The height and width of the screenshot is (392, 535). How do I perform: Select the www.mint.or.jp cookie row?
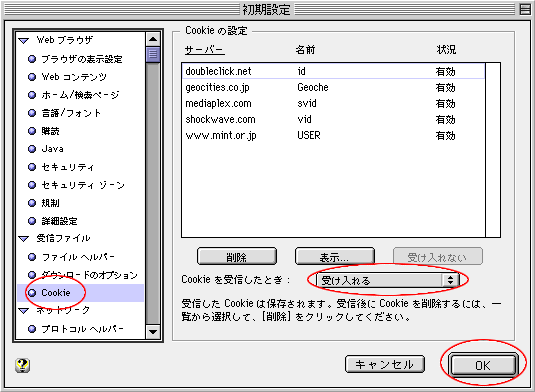(333, 136)
